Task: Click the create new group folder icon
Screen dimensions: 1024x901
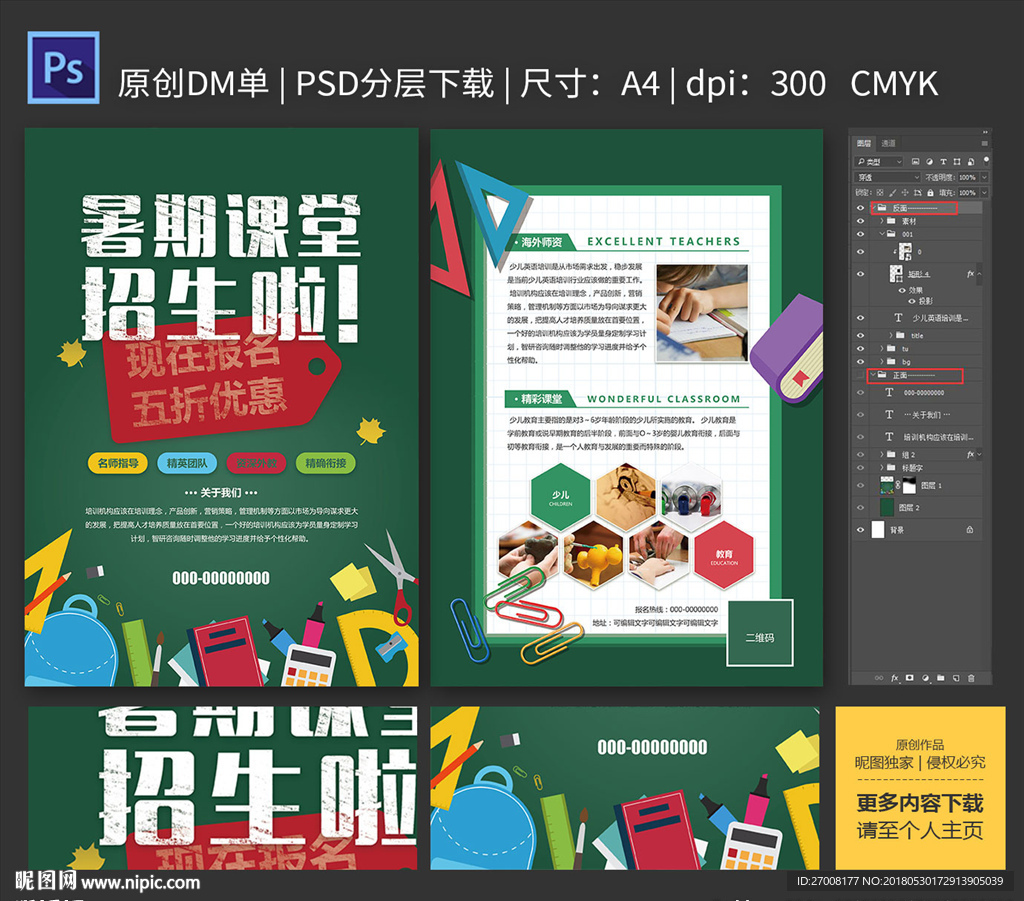Action: [x=940, y=678]
